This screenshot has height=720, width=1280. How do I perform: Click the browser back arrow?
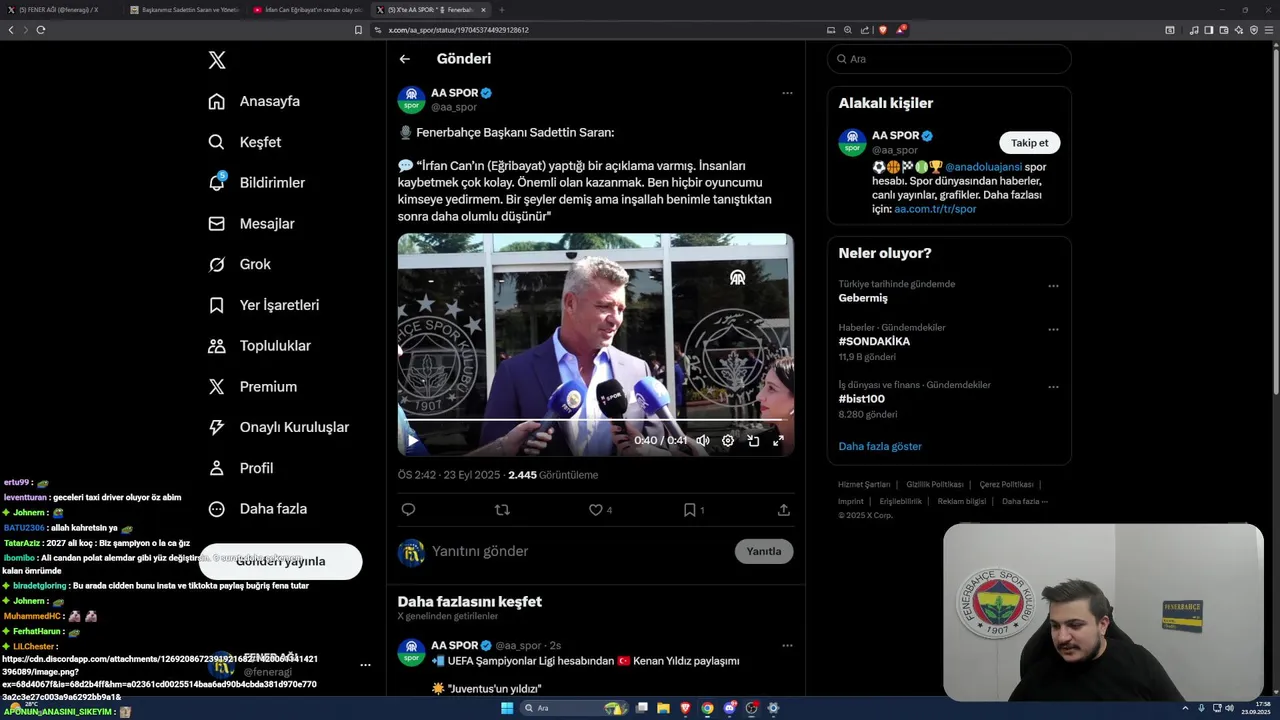click(11, 30)
